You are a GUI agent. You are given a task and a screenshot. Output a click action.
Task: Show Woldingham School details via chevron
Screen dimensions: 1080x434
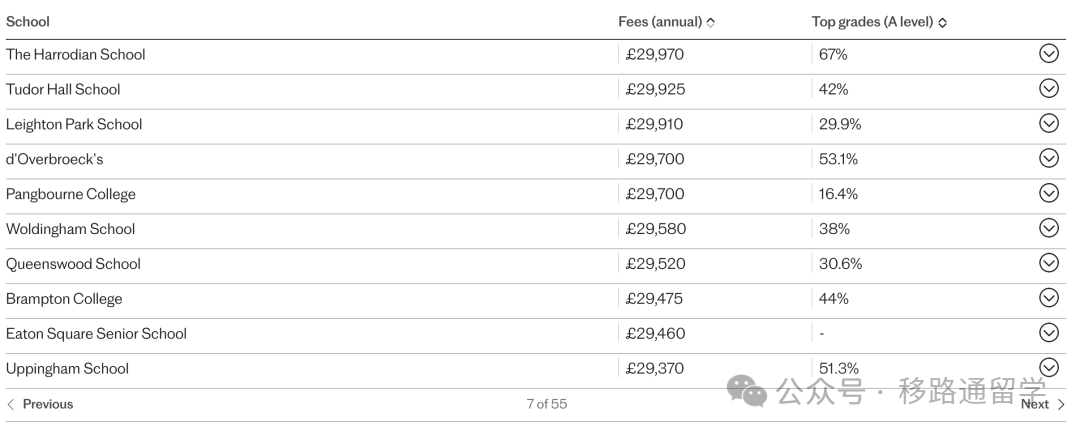click(x=1048, y=228)
